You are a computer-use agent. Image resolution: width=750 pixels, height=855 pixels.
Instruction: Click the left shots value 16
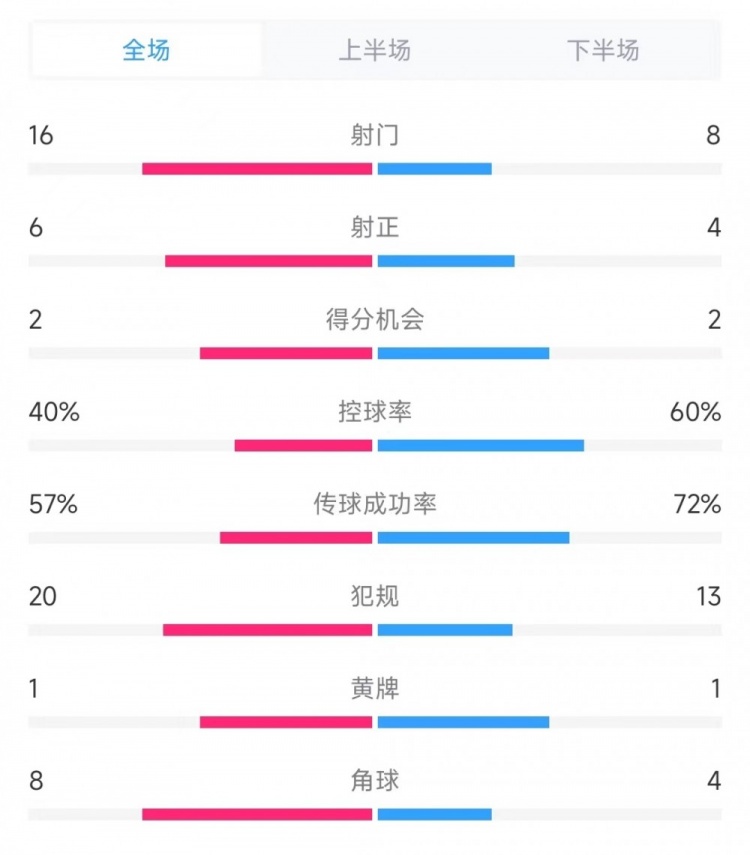pos(41,135)
